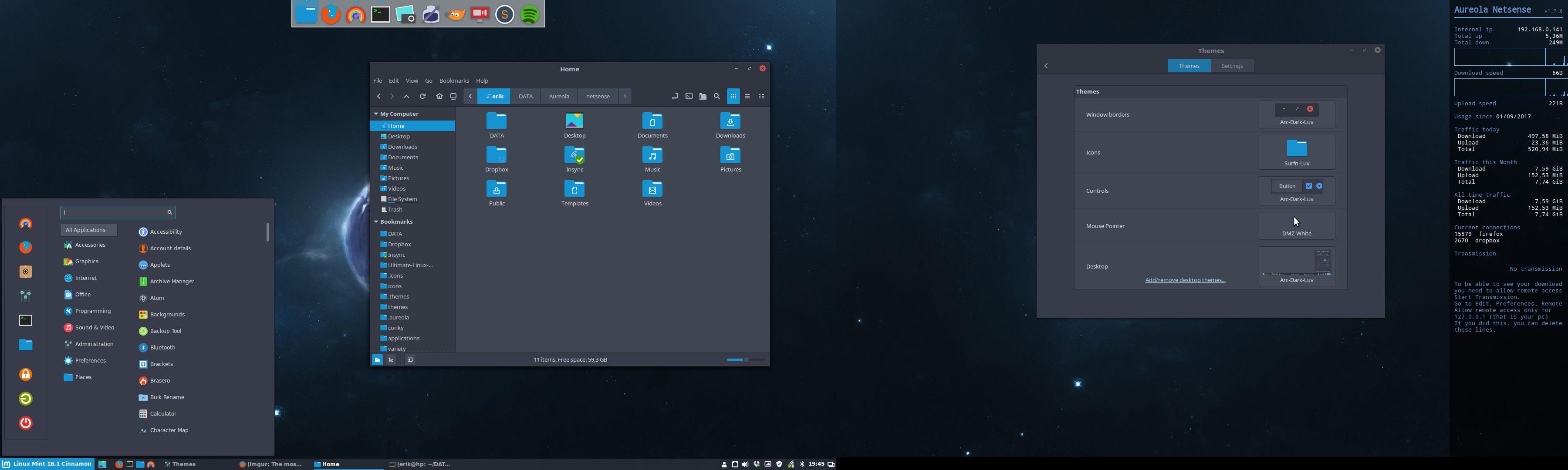Click the Aureola path bar button
The image size is (1568, 470).
pyautogui.click(x=559, y=97)
